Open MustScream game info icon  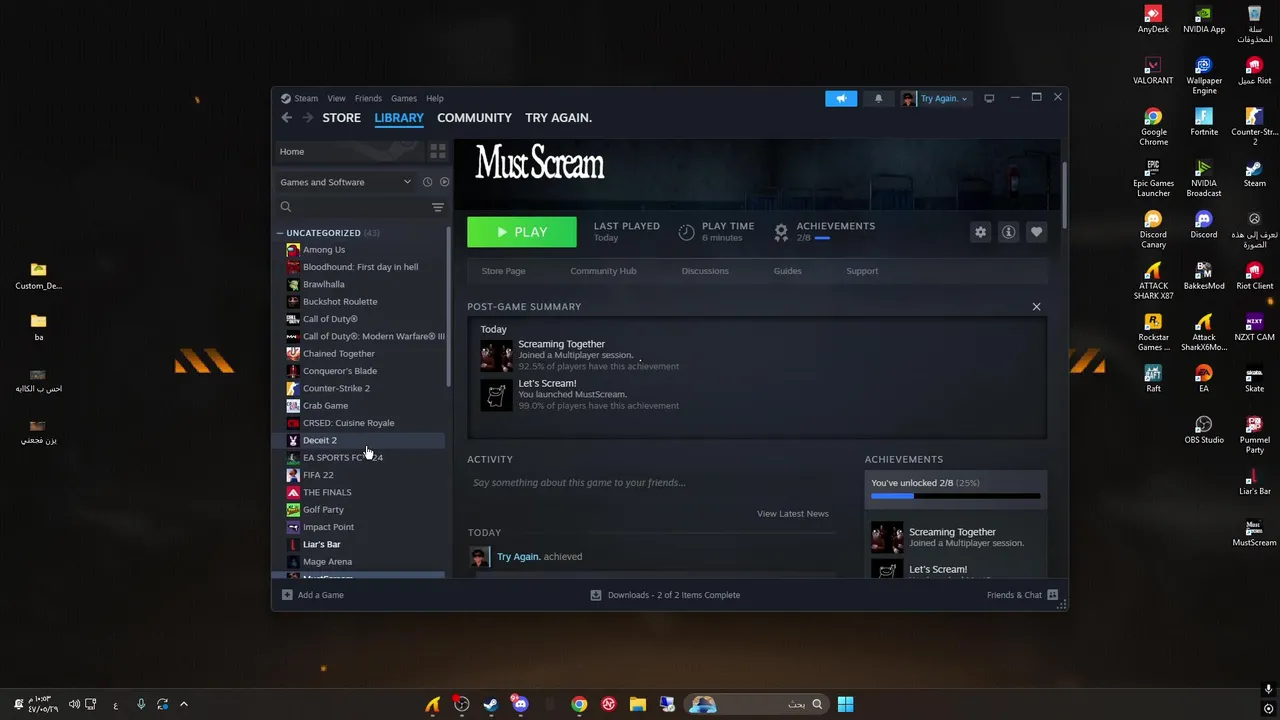click(x=1008, y=232)
